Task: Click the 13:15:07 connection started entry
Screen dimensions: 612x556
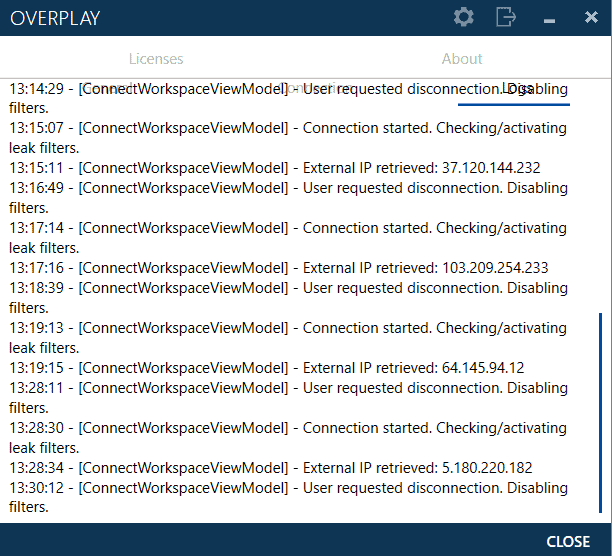Action: tap(288, 138)
